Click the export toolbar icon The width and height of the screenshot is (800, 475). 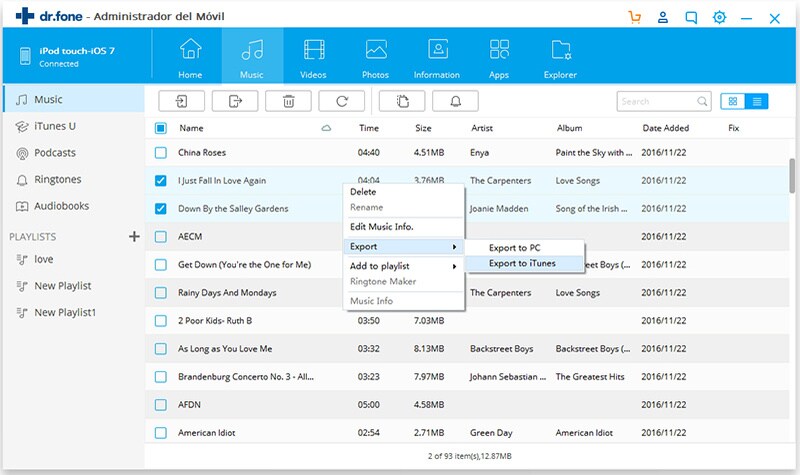click(x=235, y=102)
